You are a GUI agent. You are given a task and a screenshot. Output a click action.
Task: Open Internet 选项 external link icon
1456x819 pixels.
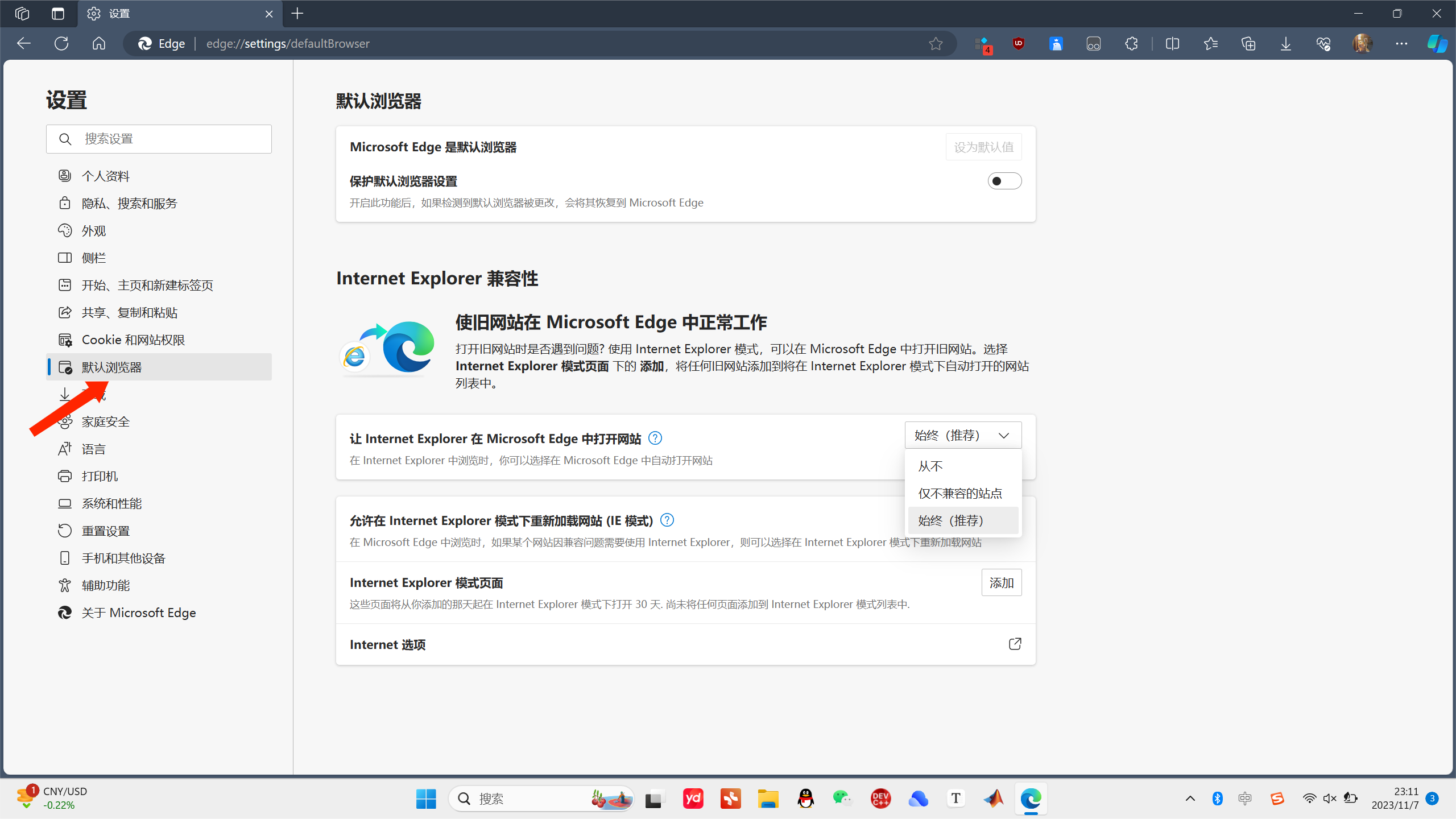coord(1015,644)
